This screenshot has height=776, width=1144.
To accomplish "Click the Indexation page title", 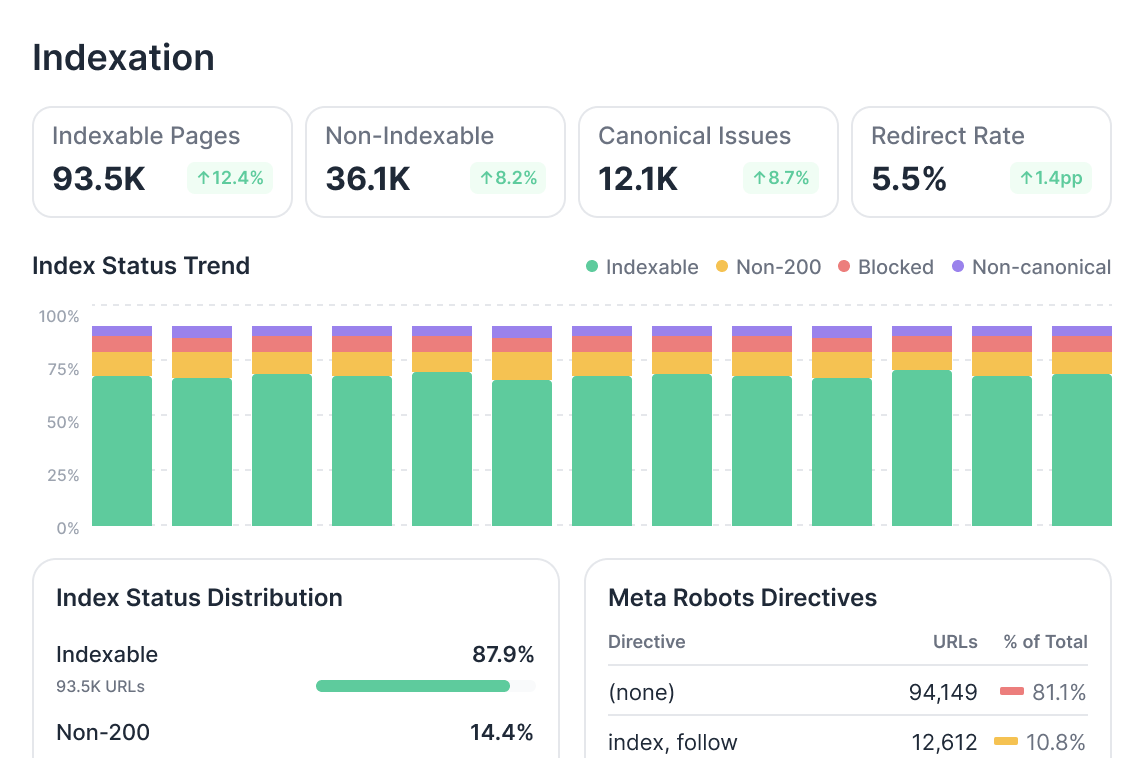I will click(123, 58).
